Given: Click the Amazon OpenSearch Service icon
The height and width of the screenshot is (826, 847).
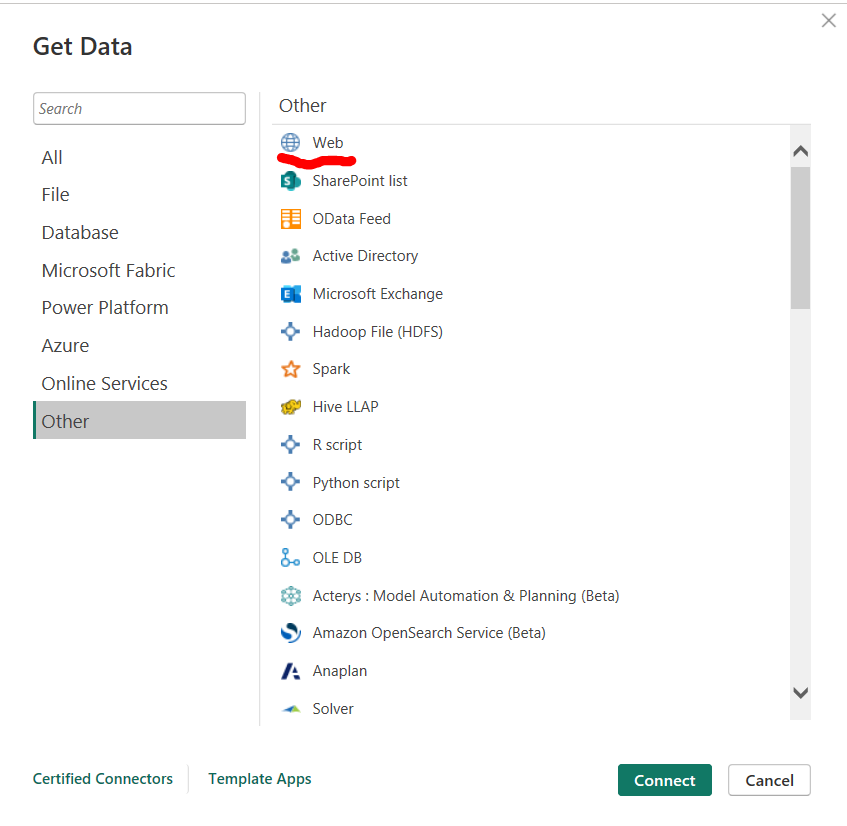Looking at the screenshot, I should (x=291, y=633).
